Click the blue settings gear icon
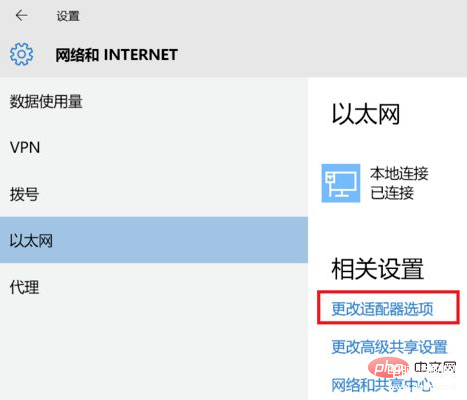The width and height of the screenshot is (467, 400). coord(22,54)
